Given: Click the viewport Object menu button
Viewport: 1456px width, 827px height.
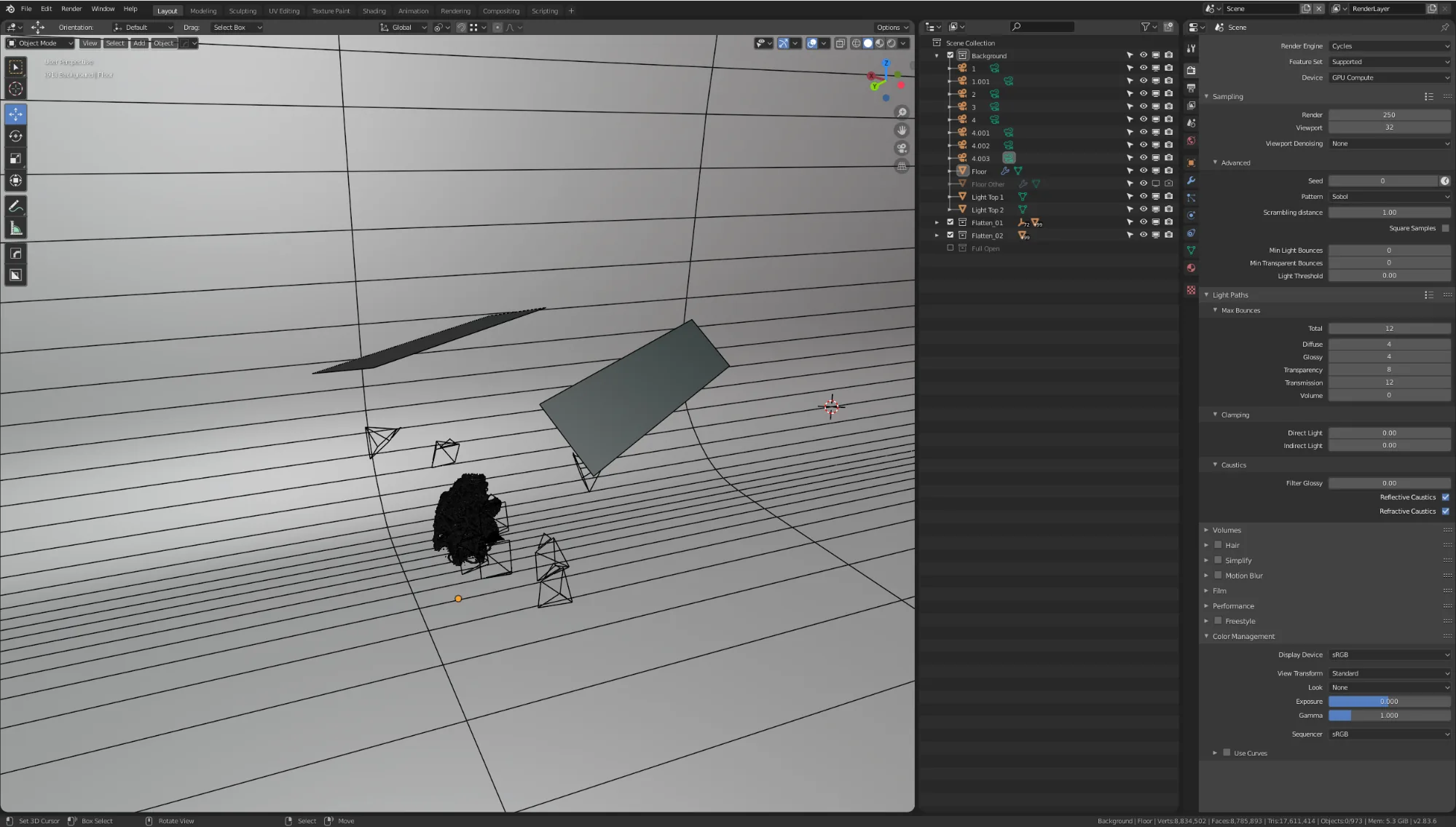Looking at the screenshot, I should pos(163,43).
